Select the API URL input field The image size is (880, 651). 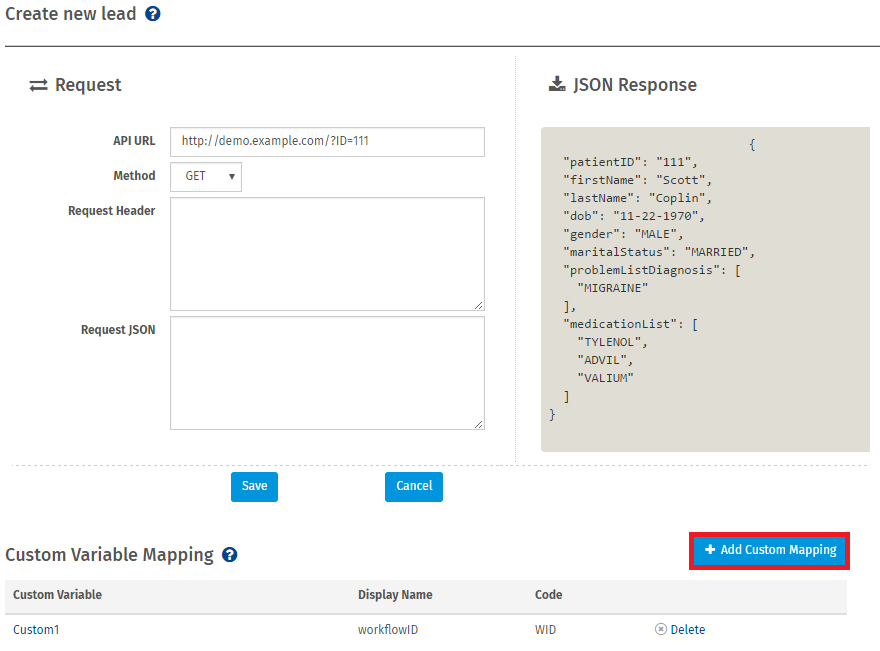[327, 141]
